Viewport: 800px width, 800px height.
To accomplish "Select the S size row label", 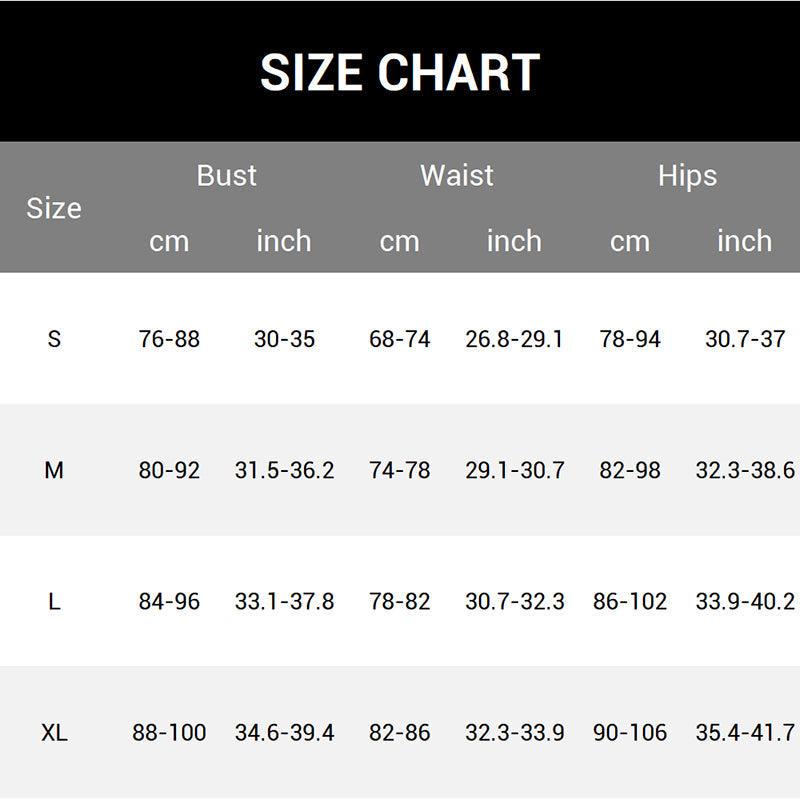I will (x=54, y=339).
